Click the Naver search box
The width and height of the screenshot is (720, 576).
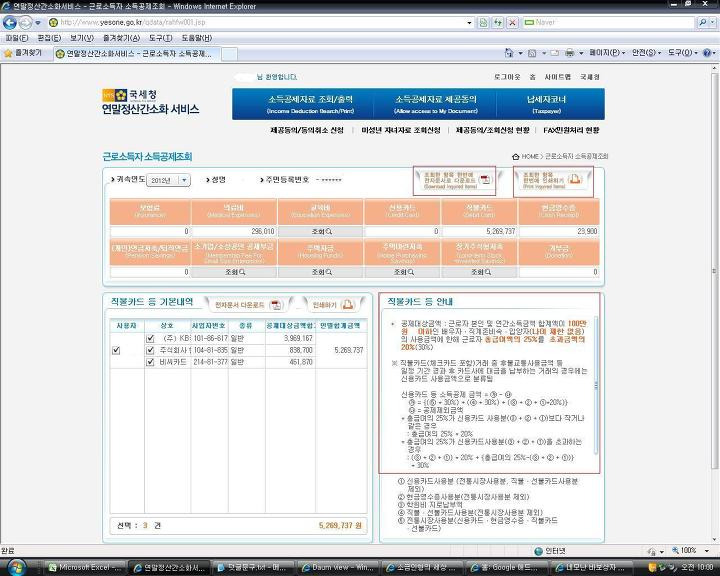pyautogui.click(x=608, y=22)
